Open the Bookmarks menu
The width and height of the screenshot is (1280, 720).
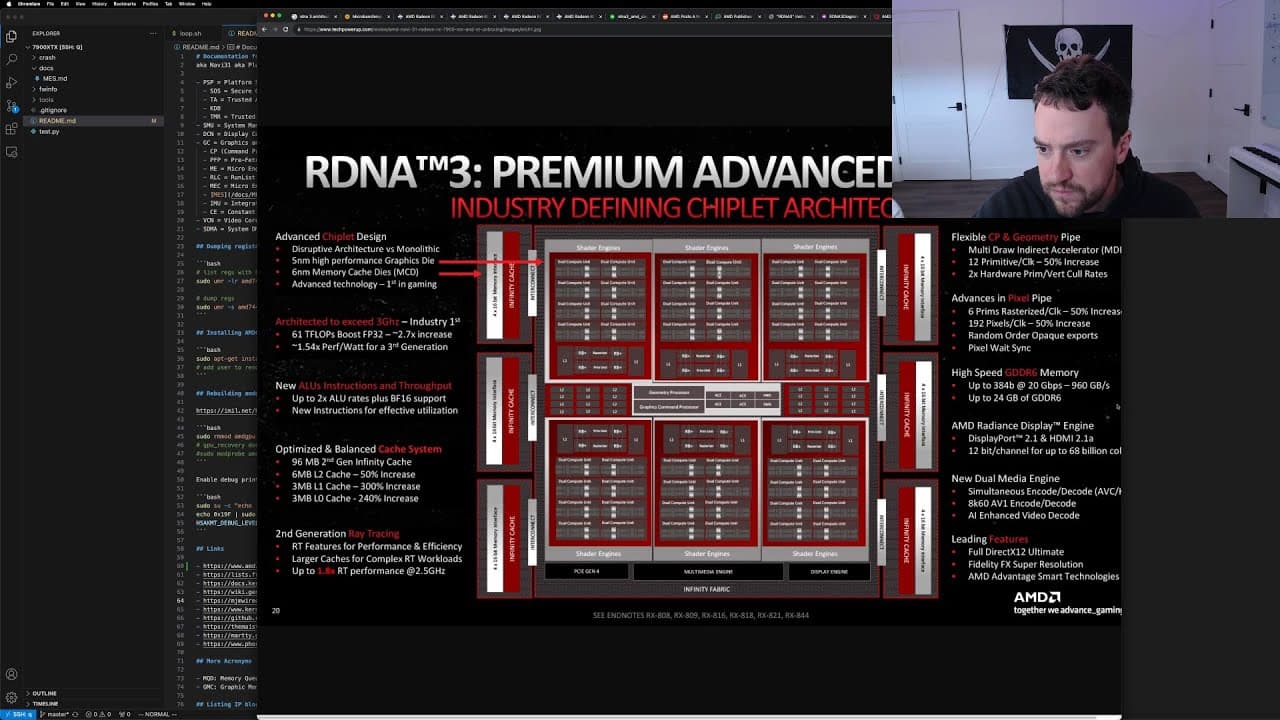coord(125,4)
